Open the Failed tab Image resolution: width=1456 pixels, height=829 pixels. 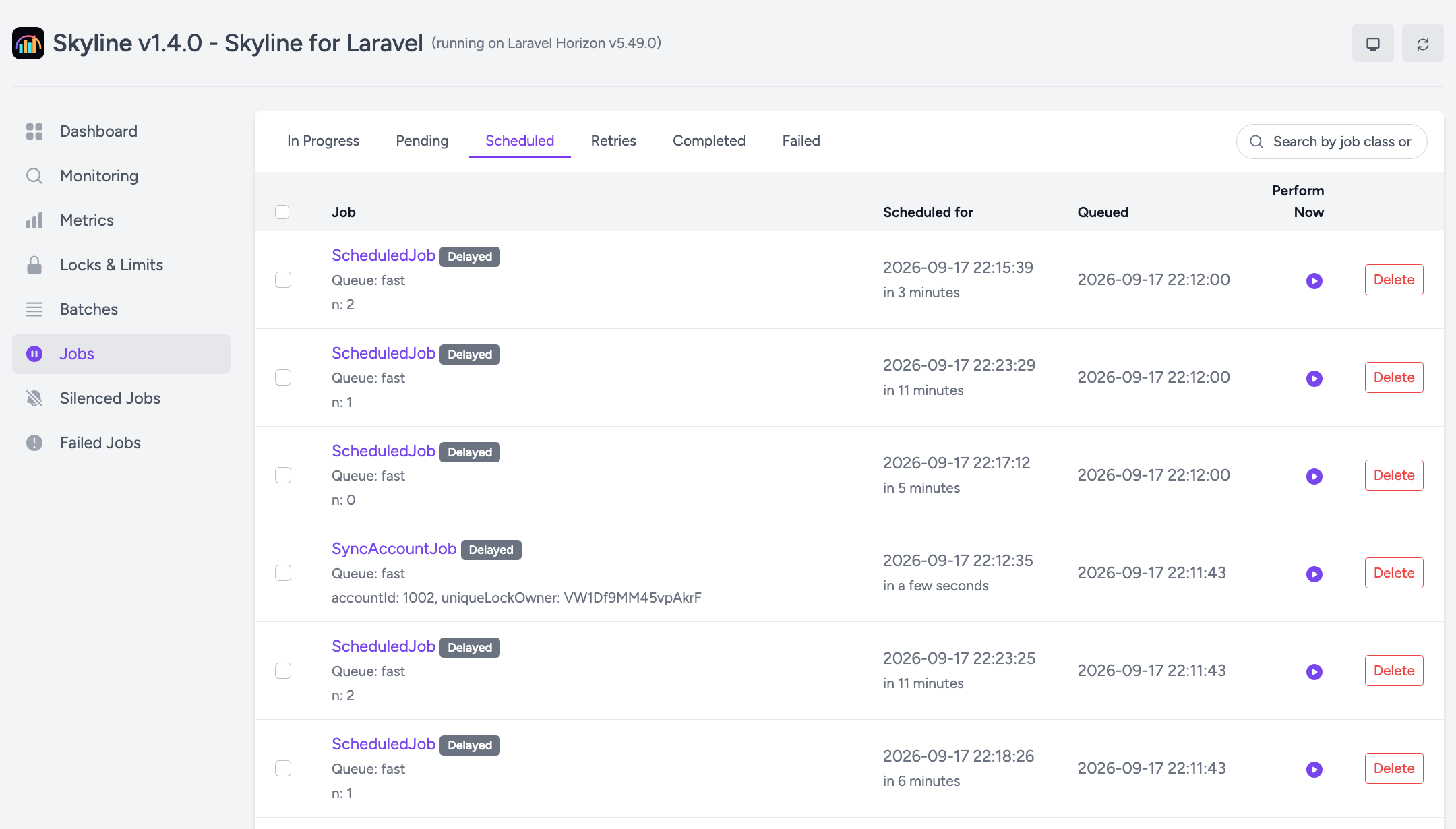tap(801, 141)
